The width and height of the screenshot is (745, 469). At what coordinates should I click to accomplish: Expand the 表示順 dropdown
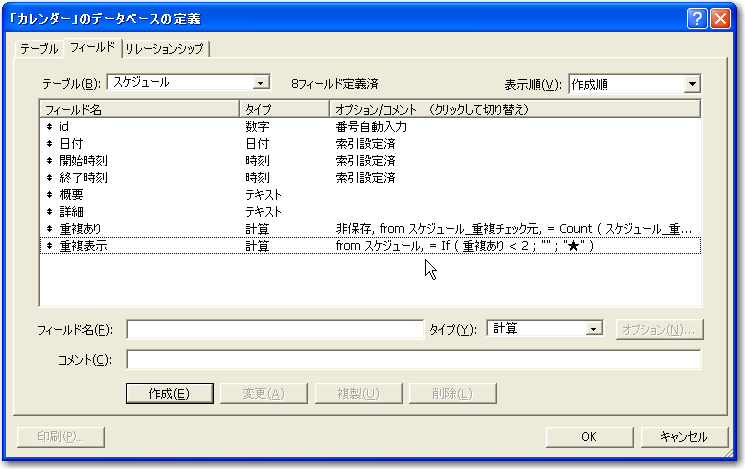[x=692, y=85]
